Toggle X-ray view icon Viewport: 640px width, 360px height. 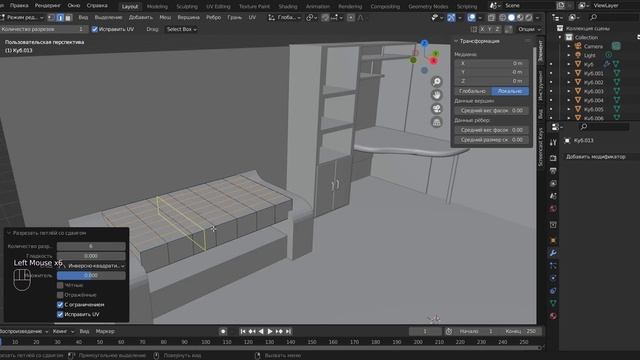pyautogui.click(x=491, y=18)
